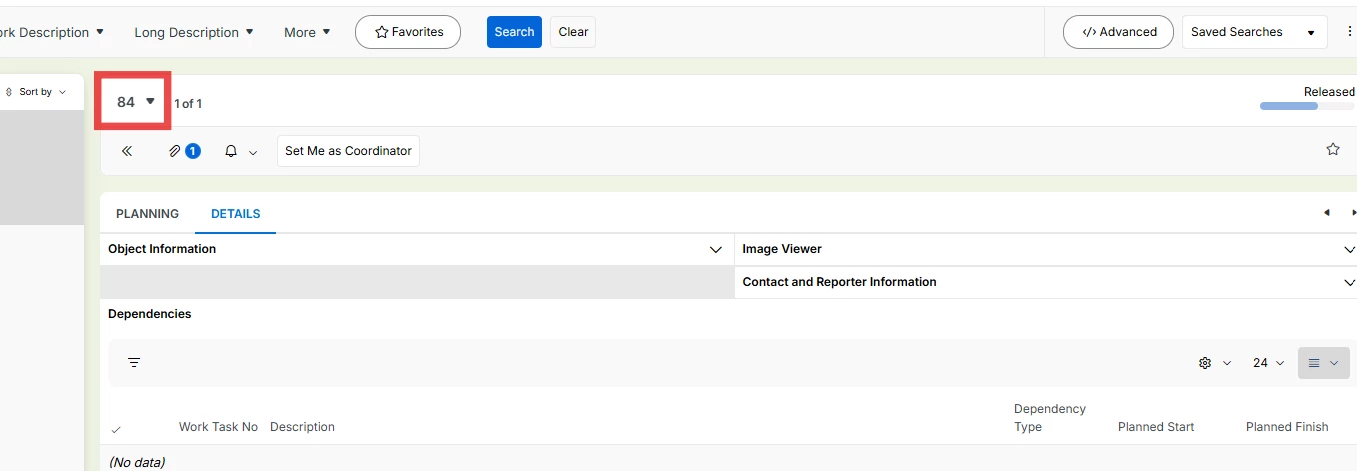Open Dependencies table gear settings
Viewport: 1357px width, 471px height.
1205,363
